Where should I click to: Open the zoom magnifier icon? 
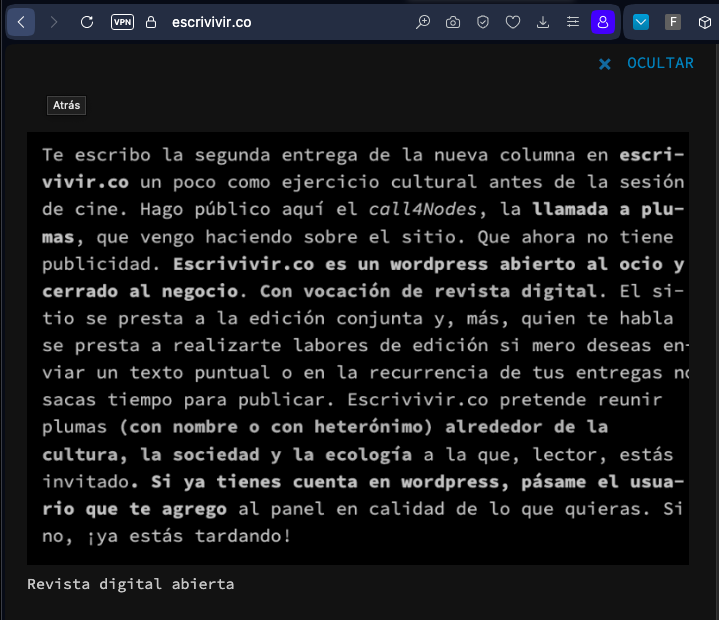pyautogui.click(x=423, y=22)
